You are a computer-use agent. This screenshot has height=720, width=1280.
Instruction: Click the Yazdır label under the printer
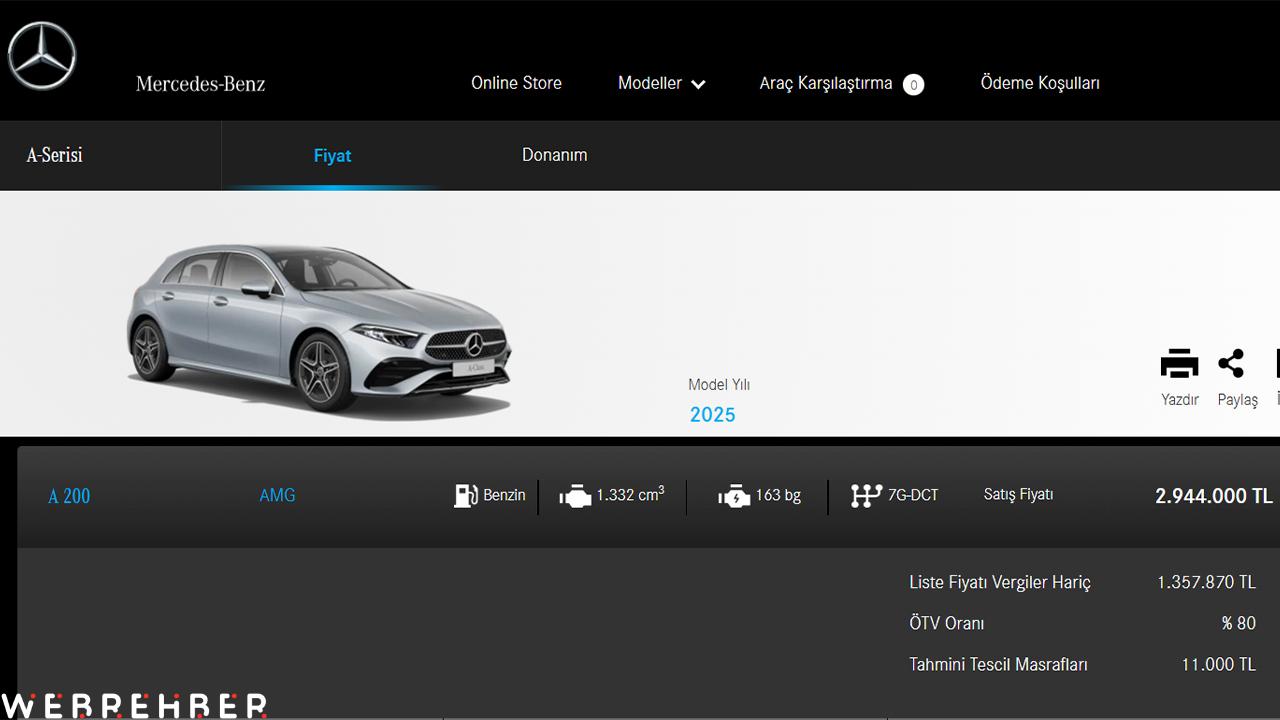pos(1180,399)
